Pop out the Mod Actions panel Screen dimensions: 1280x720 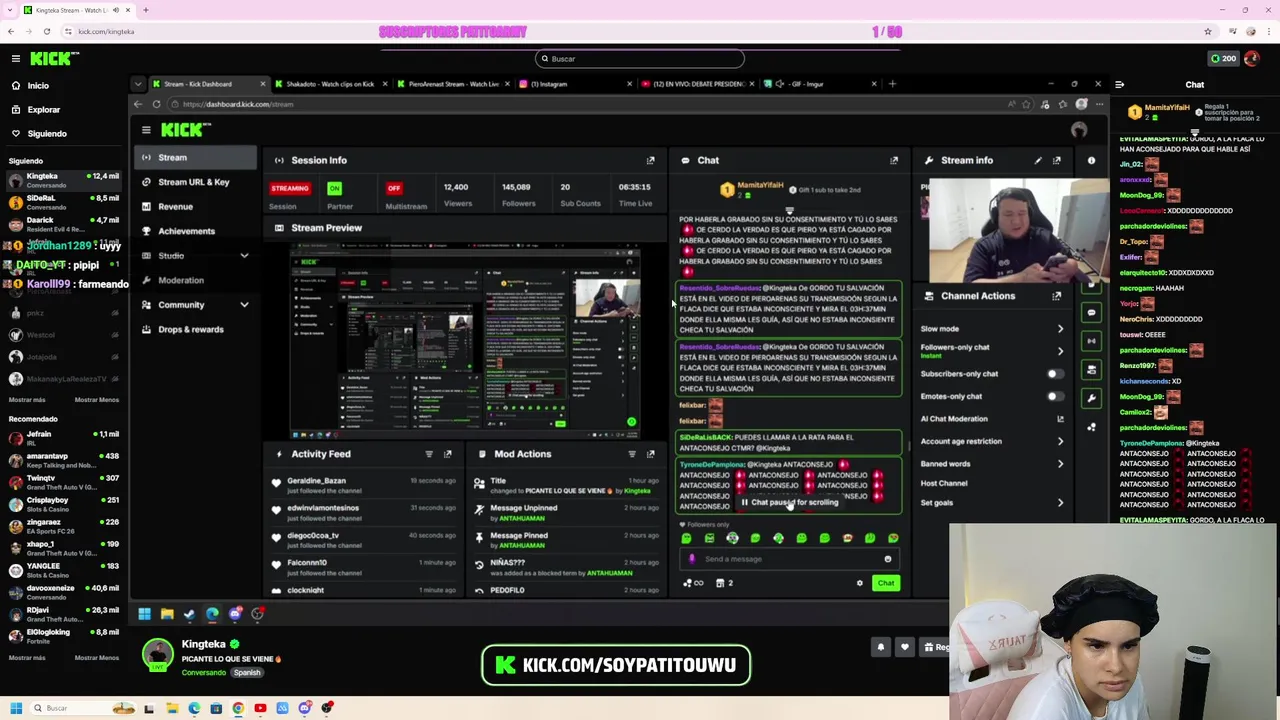click(x=650, y=454)
